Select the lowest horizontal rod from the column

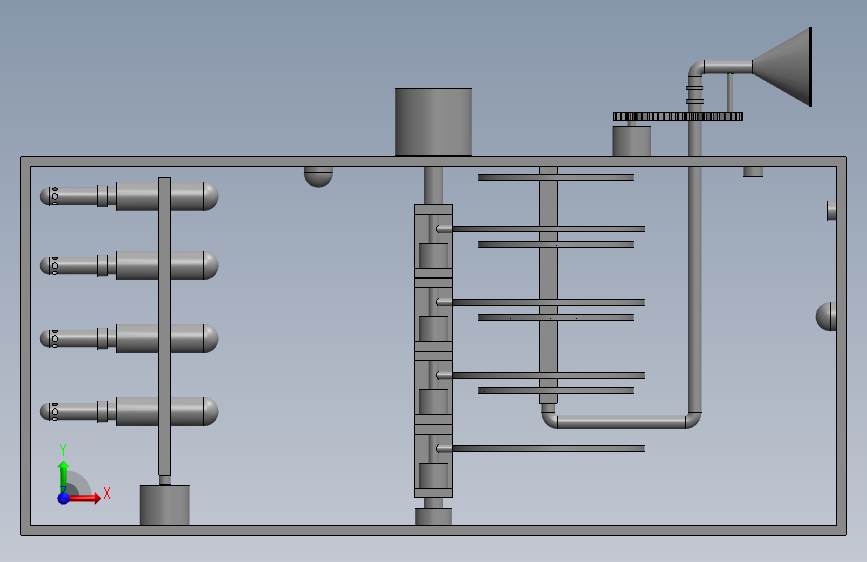(x=541, y=448)
